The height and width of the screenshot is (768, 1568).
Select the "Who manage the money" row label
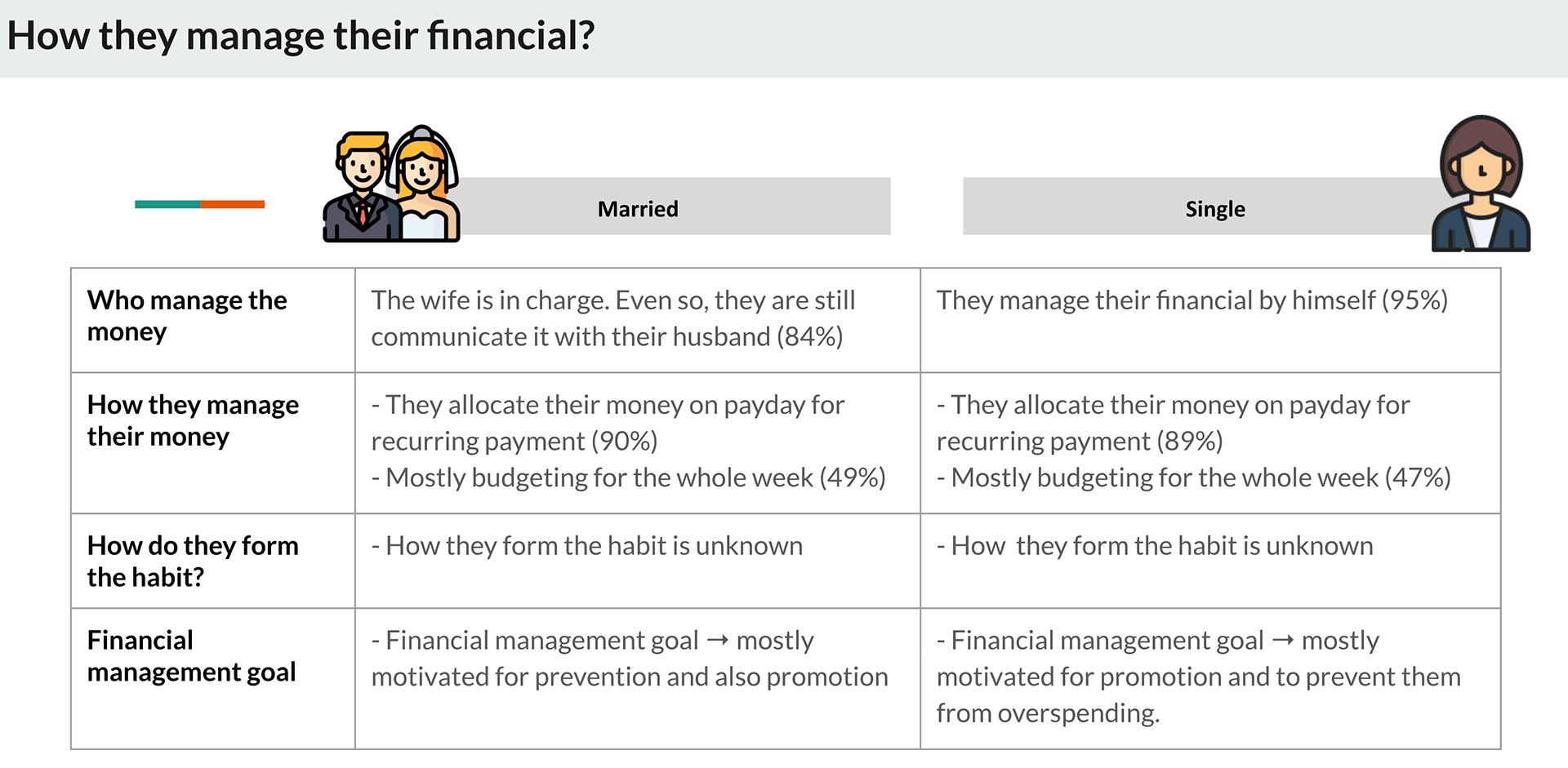[x=187, y=316]
